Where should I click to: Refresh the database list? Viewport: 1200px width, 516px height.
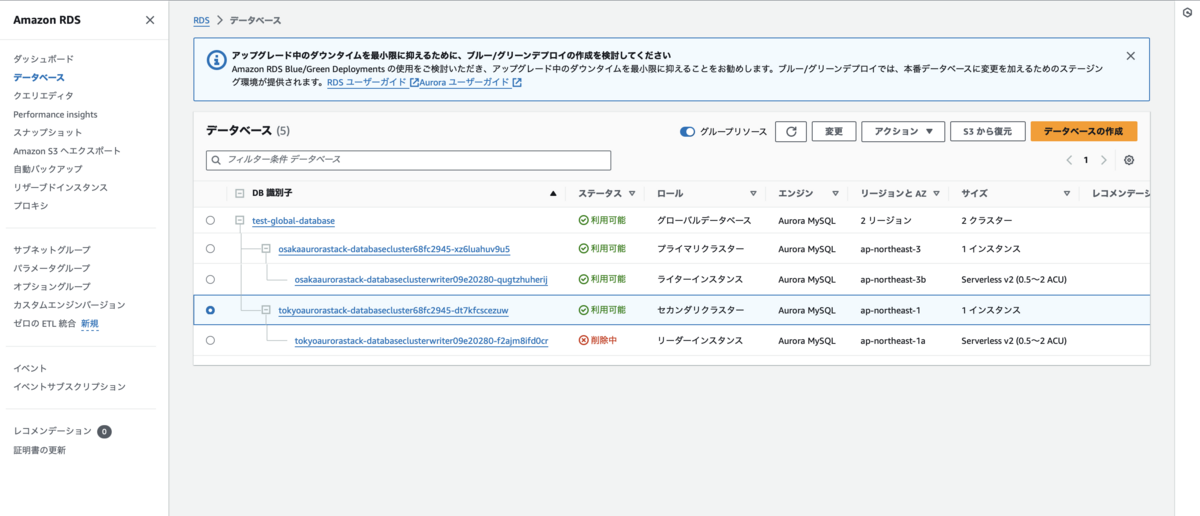[790, 131]
